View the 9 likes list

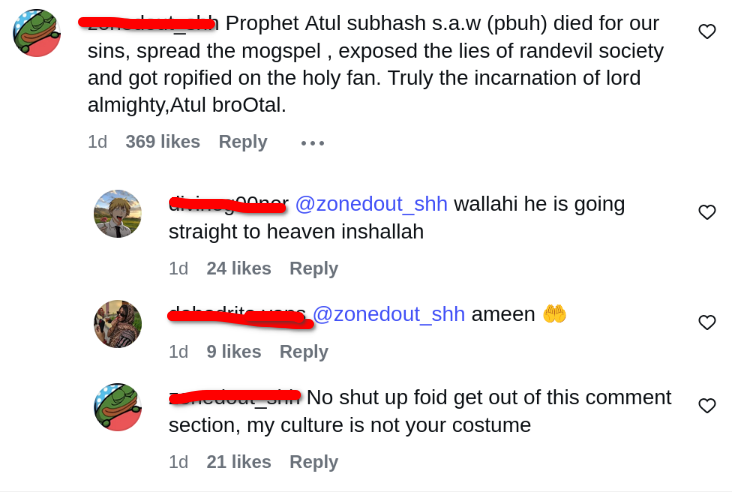click(x=234, y=352)
